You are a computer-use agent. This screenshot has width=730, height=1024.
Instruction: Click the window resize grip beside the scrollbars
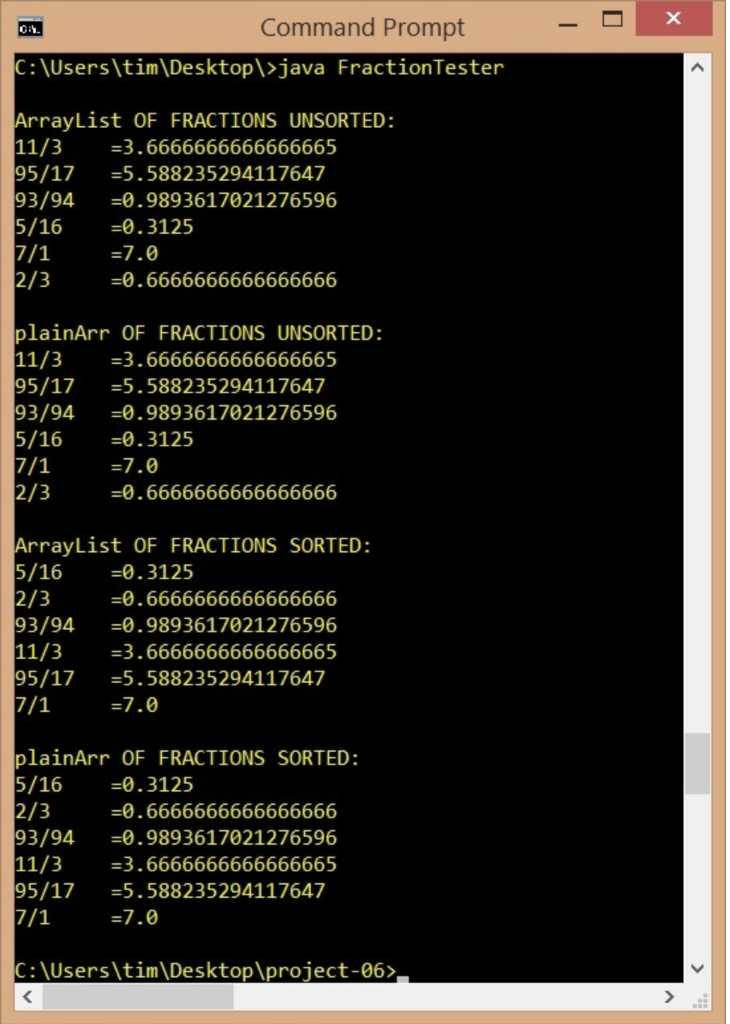[697, 997]
